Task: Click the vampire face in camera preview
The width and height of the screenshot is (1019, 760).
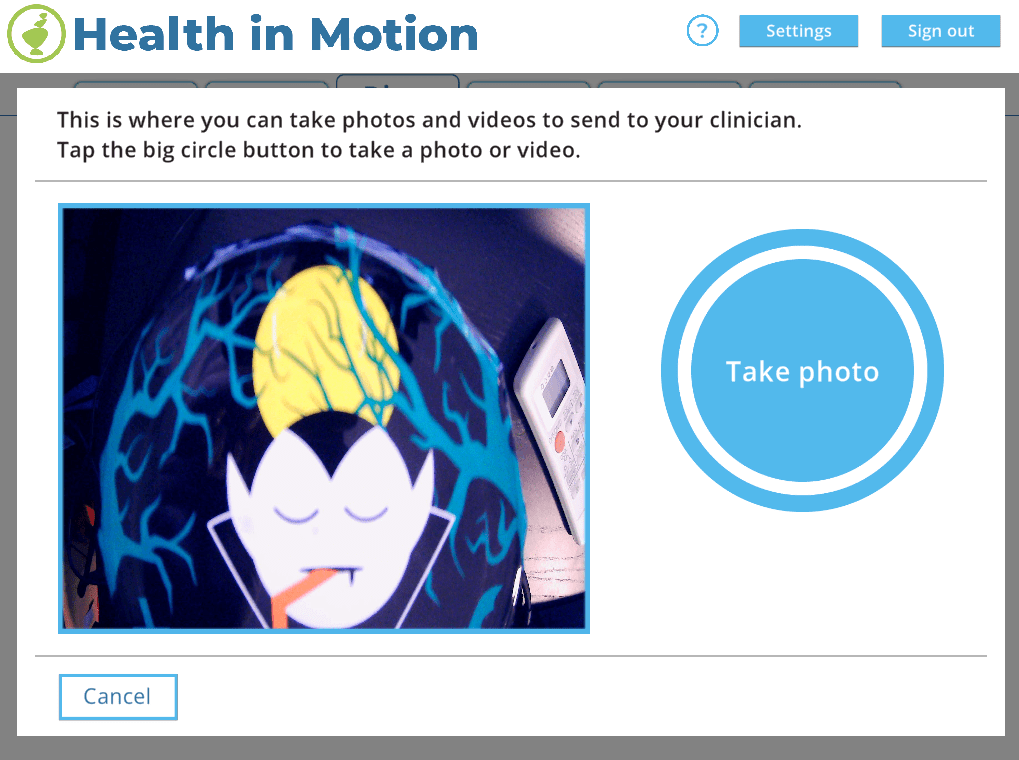Action: [328, 514]
